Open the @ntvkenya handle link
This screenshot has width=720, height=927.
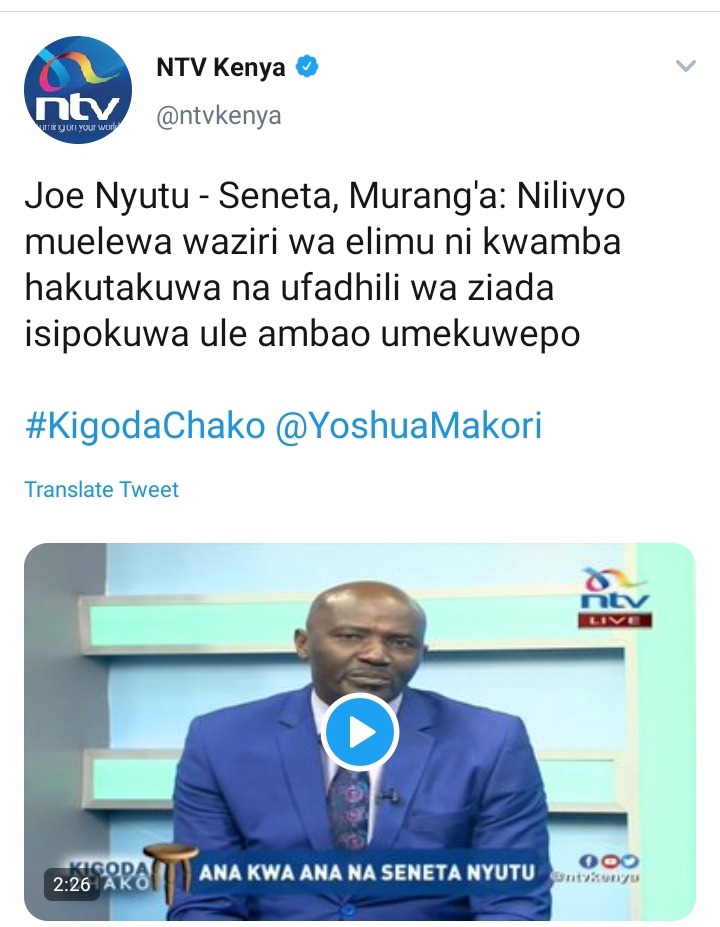tap(219, 115)
